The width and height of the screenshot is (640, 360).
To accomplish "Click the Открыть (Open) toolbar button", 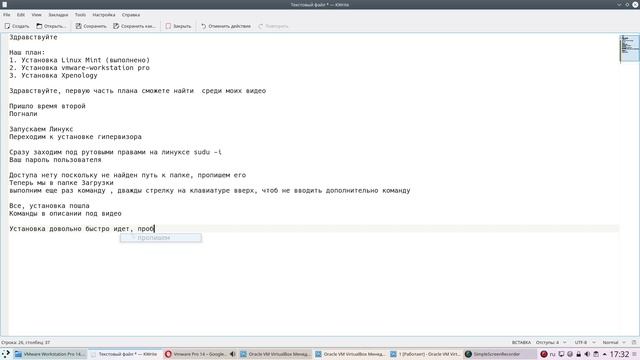I will tap(51, 26).
